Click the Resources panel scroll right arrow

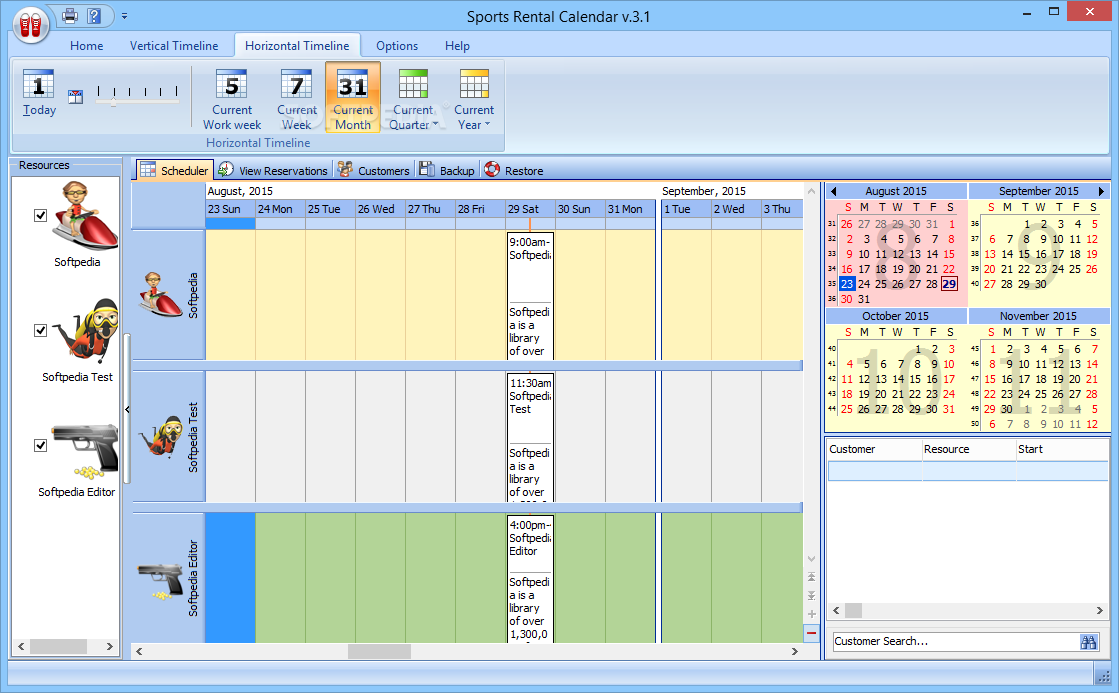tap(110, 647)
